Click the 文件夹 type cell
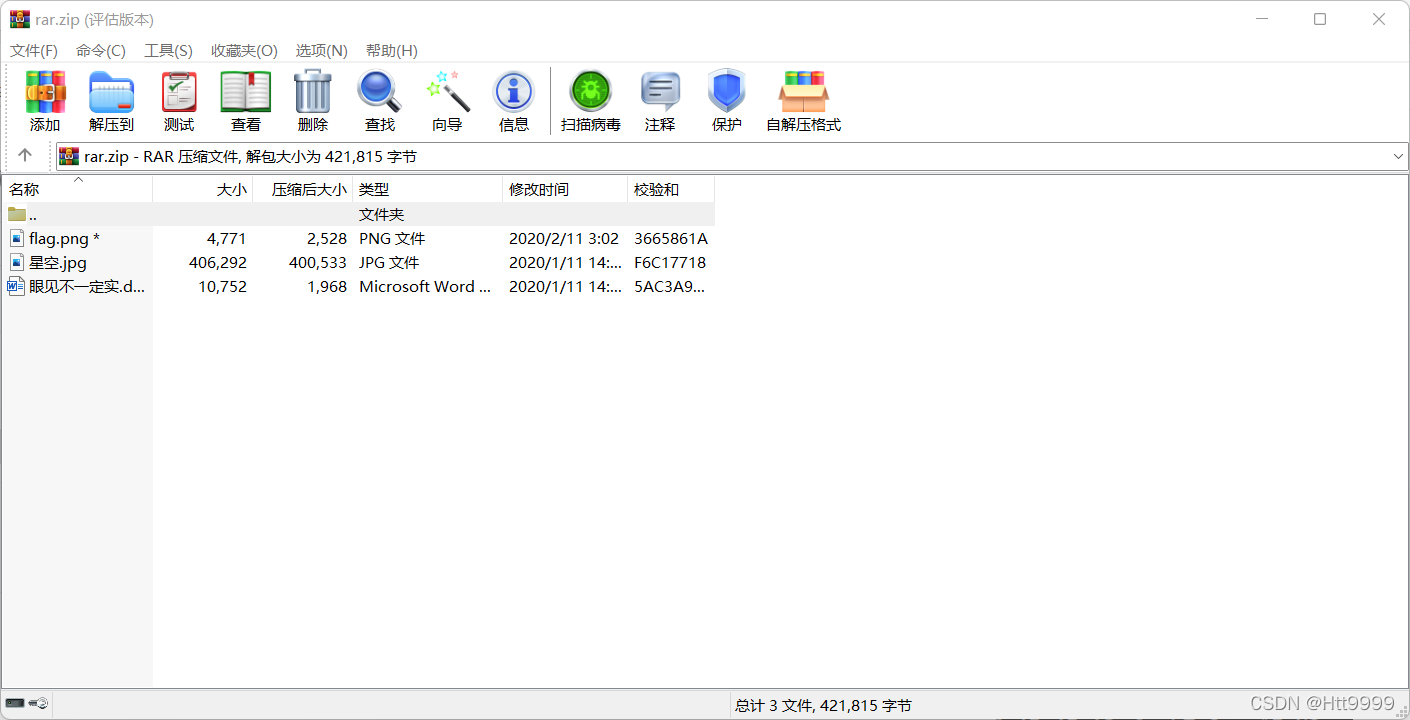 (x=381, y=214)
